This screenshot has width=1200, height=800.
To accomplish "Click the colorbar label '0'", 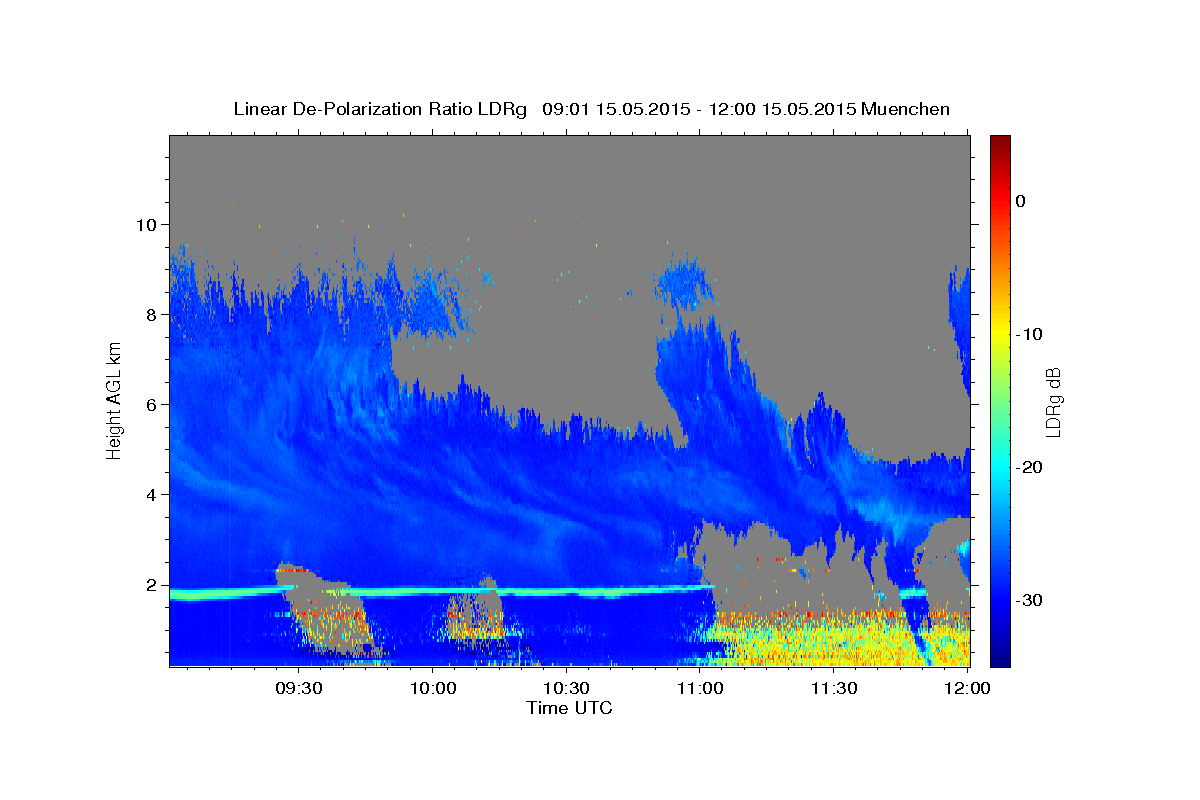I will [x=1020, y=201].
